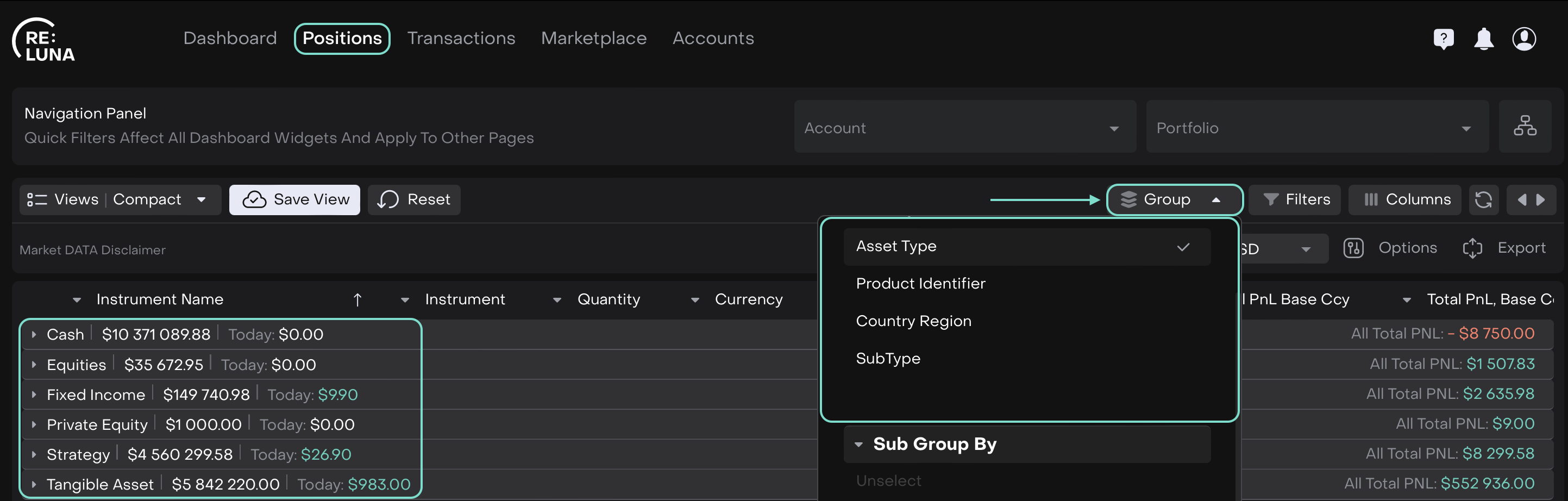
Task: Click the Save View button
Action: pos(294,199)
